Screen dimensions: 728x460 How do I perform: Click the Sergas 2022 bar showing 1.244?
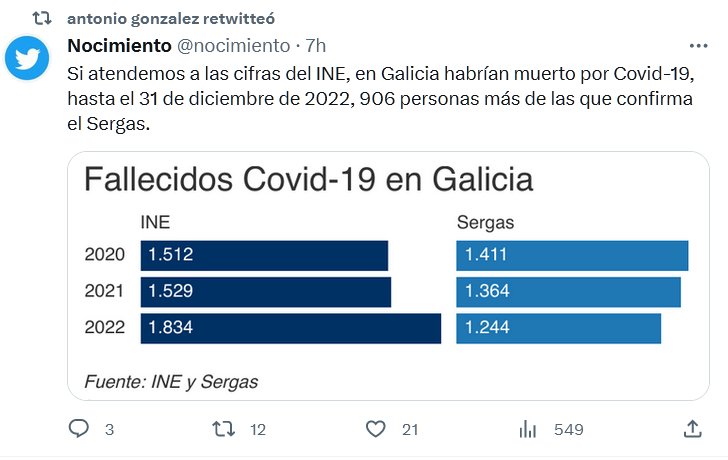[558, 328]
